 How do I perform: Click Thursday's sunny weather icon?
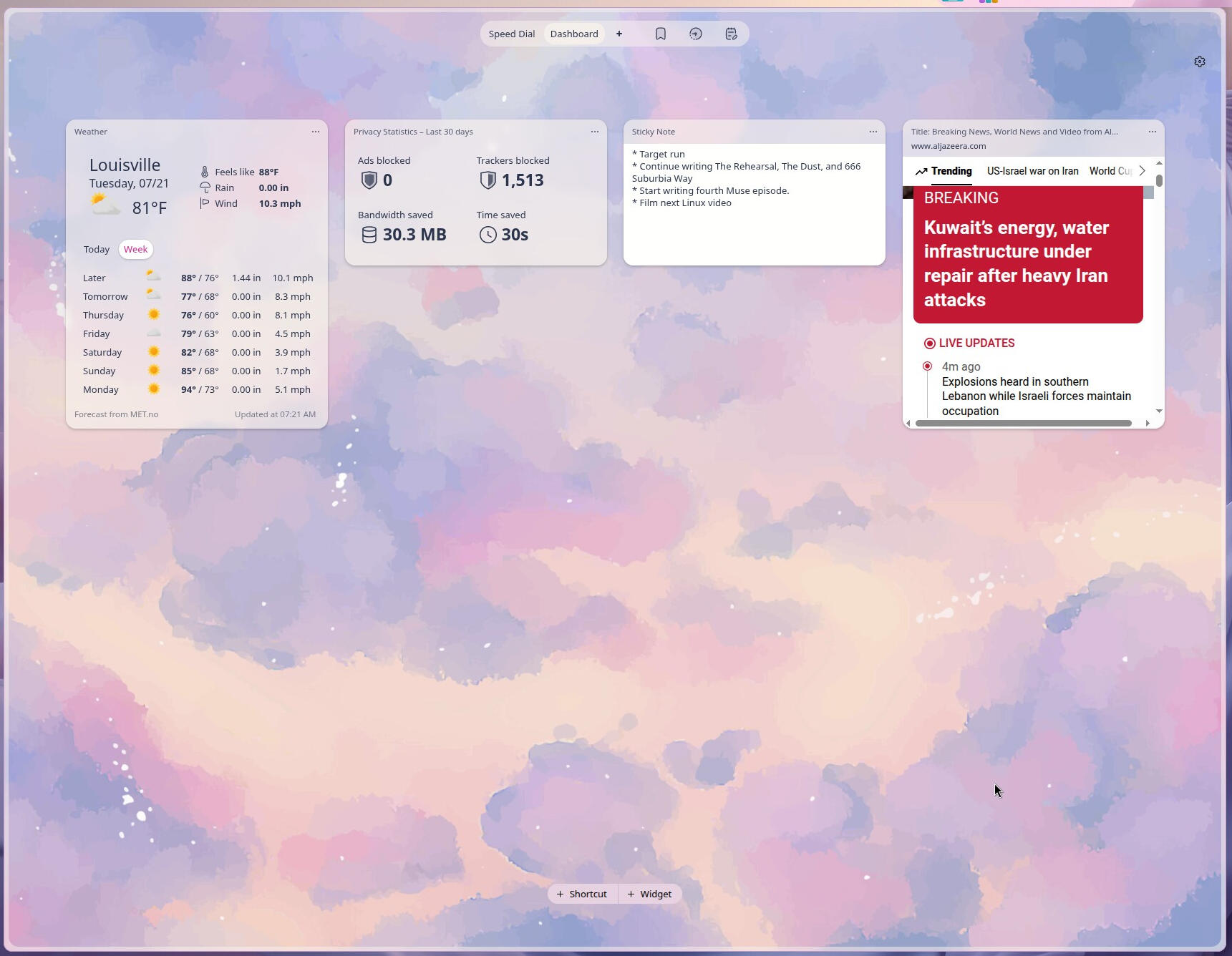tap(153, 315)
